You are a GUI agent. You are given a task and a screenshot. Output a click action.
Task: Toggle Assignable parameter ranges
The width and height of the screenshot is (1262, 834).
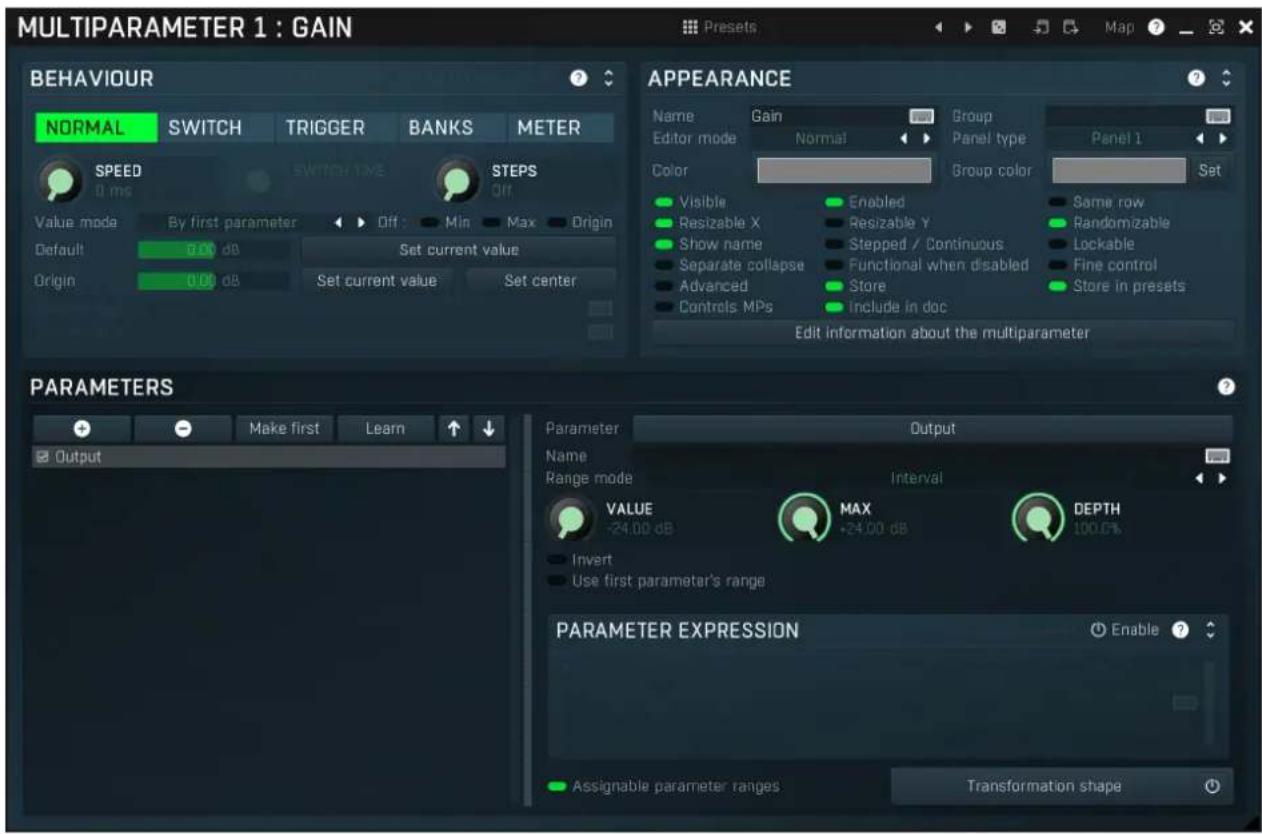(x=664, y=786)
